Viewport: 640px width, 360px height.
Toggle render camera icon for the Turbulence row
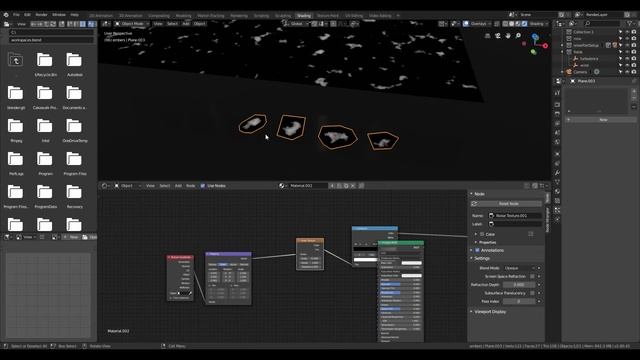[634, 59]
